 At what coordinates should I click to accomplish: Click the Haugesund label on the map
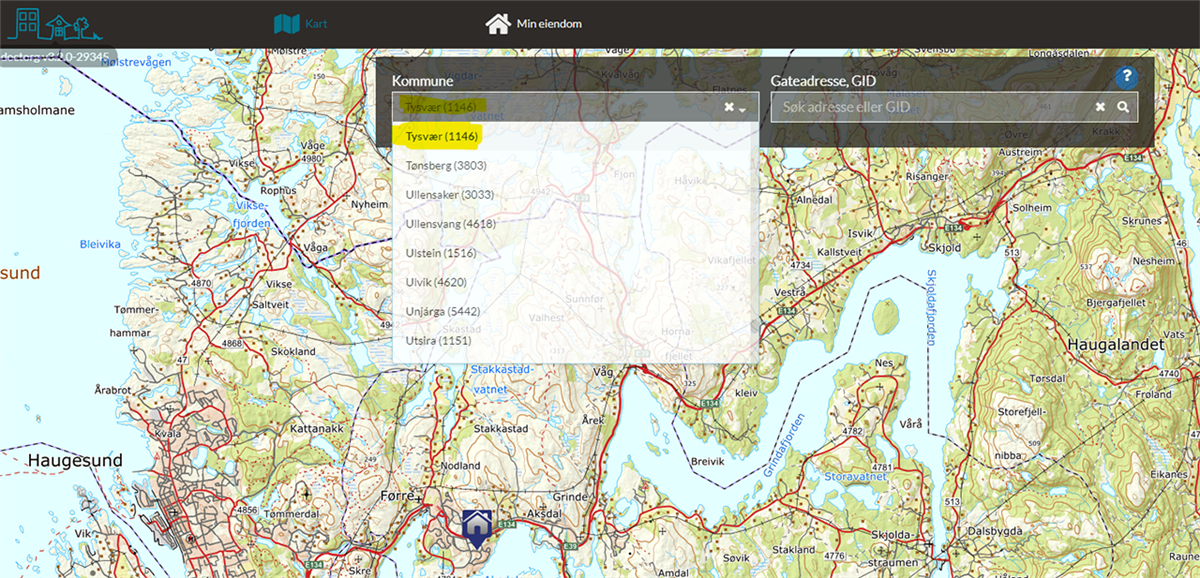[x=75, y=460]
